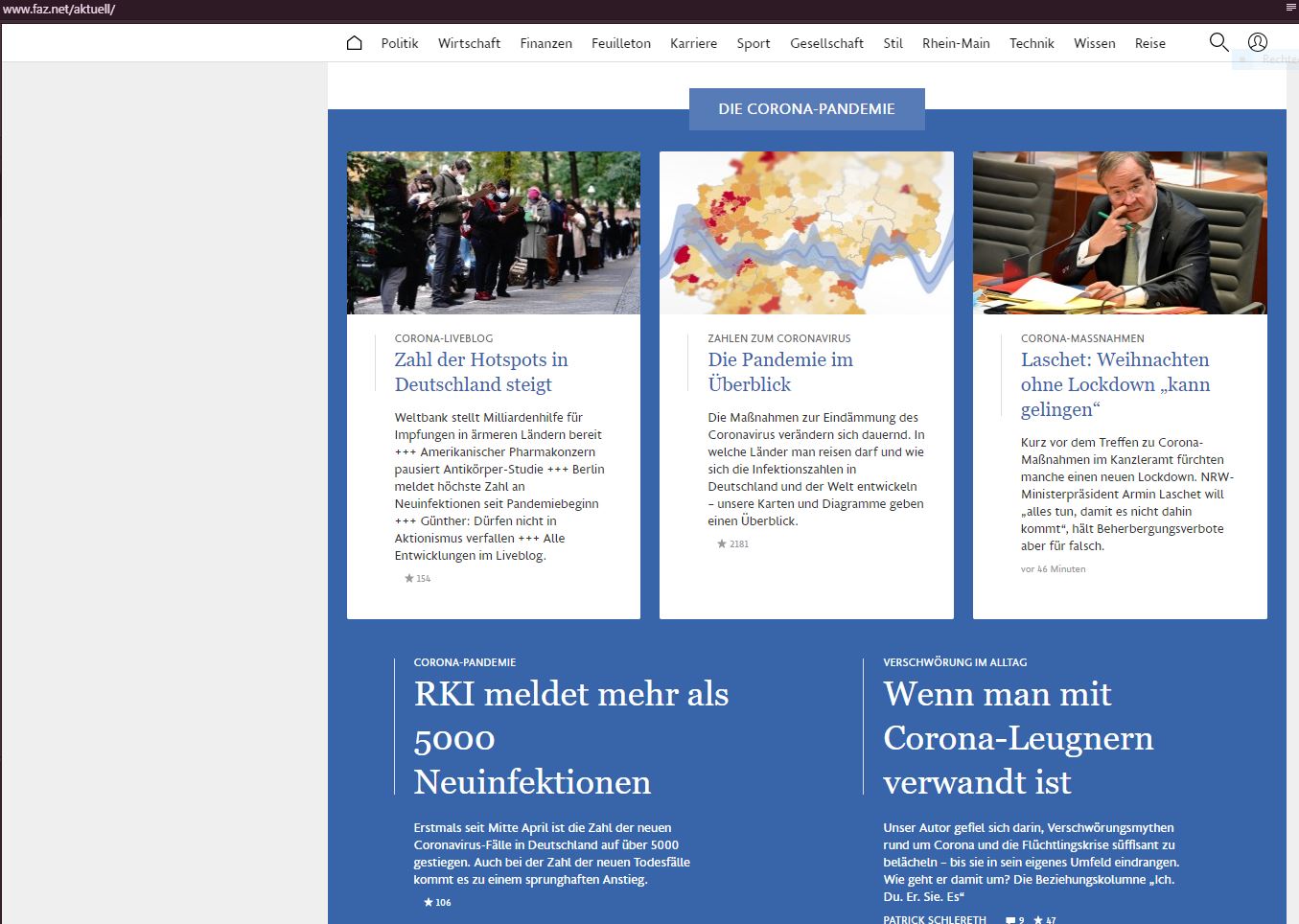Open 'RKI meldet mehr als 5000 Neuinfektionen'
The width and height of the screenshot is (1299, 924).
click(570, 737)
